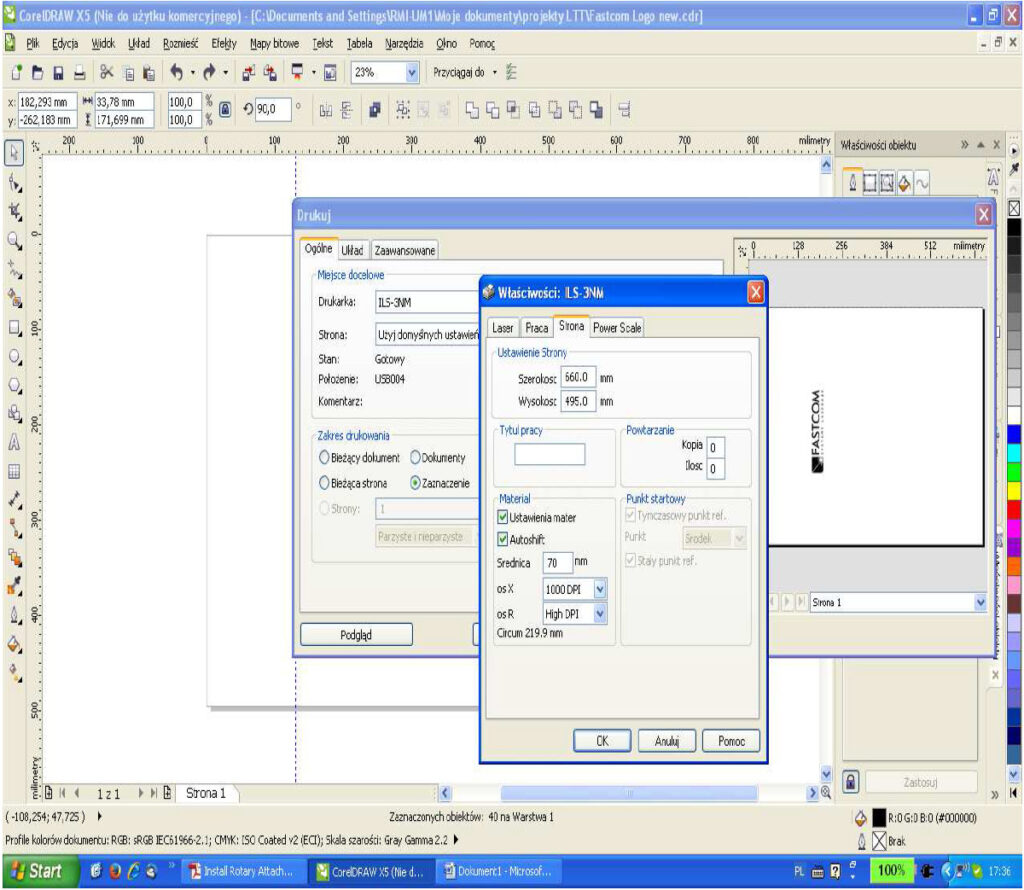Uncheck the Ustawienia mater checkbox
Image resolution: width=1024 pixels, height=890 pixels.
[x=503, y=517]
